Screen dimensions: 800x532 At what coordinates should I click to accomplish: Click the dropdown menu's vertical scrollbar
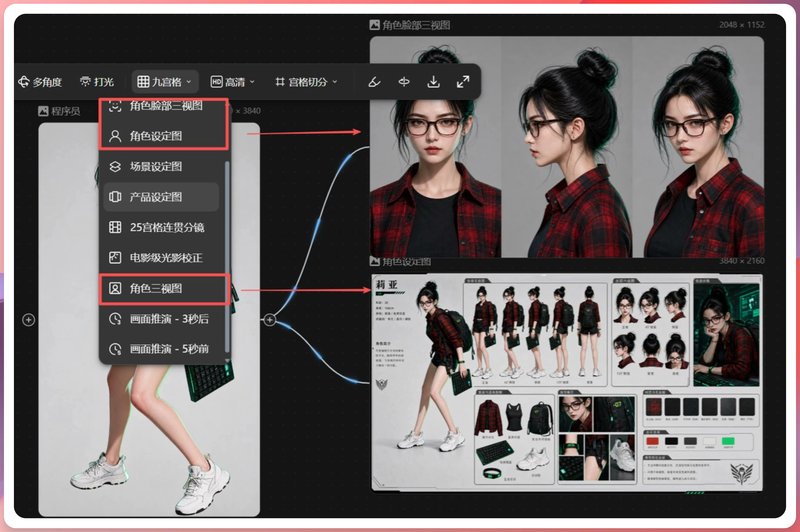pos(227,255)
